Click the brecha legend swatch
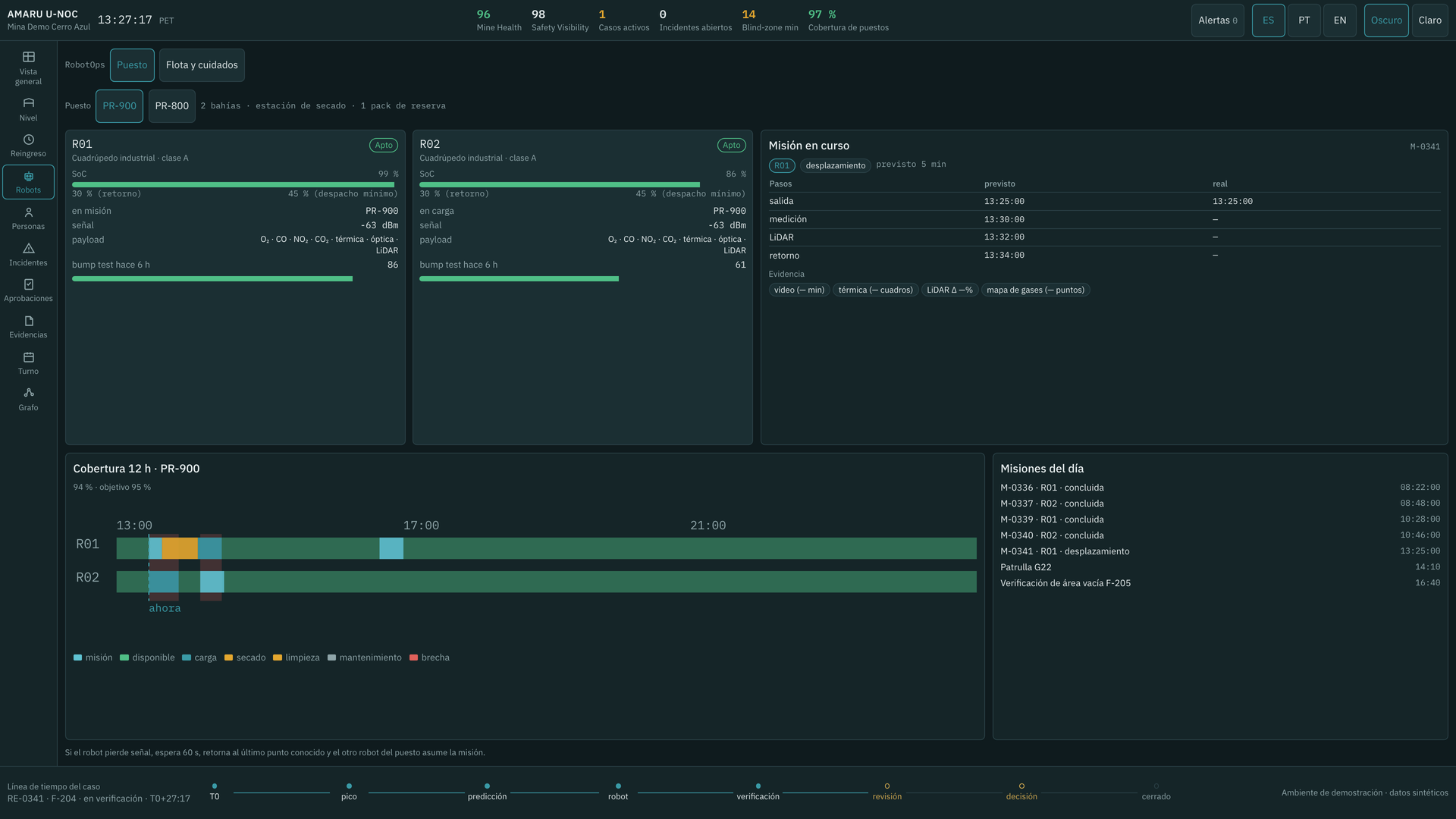 point(413,657)
